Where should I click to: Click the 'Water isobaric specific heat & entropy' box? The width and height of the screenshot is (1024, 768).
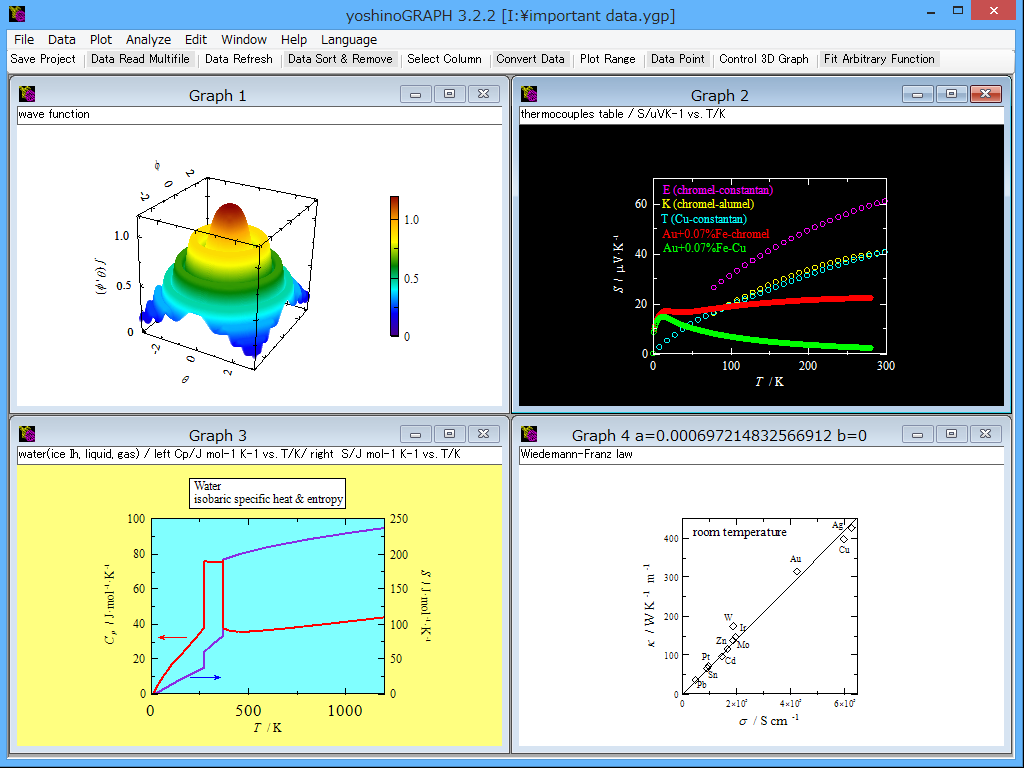coord(268,493)
